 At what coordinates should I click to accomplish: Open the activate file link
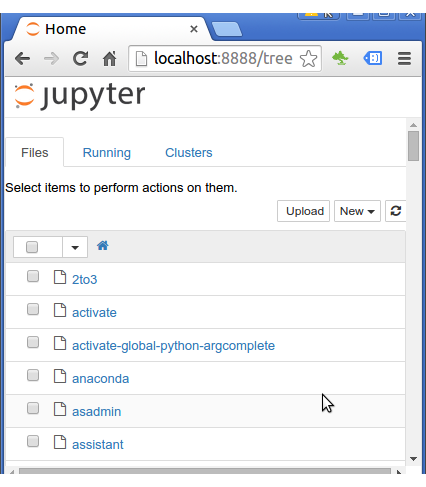pos(94,313)
